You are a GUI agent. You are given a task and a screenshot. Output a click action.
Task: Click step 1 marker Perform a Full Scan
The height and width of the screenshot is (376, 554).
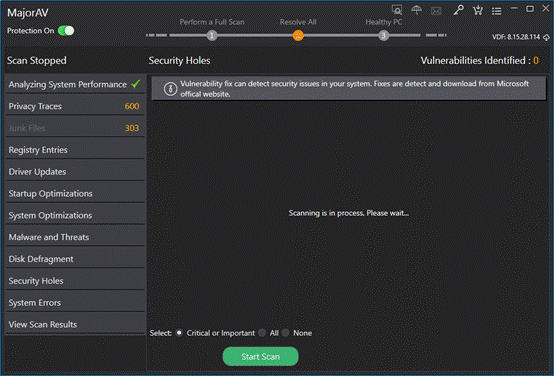pos(212,35)
